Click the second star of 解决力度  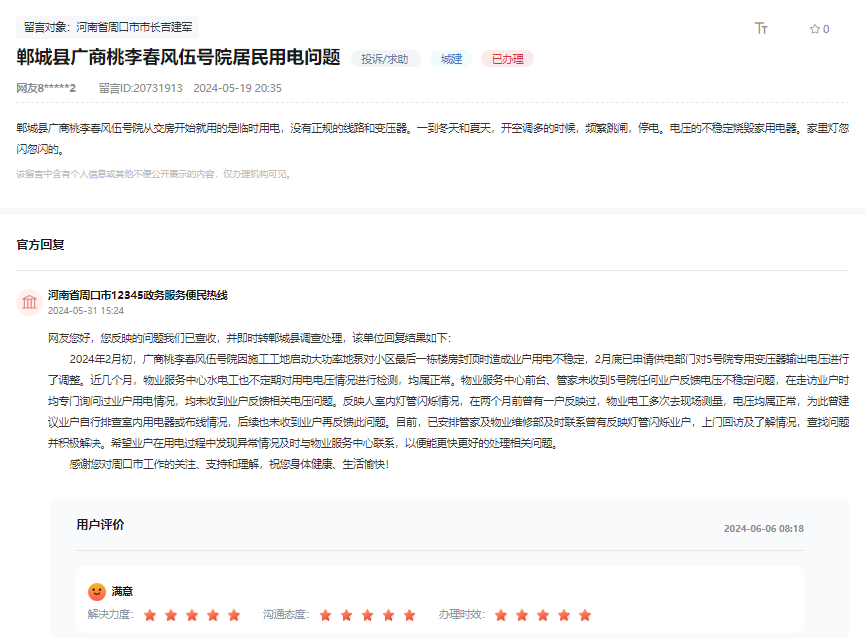point(171,615)
